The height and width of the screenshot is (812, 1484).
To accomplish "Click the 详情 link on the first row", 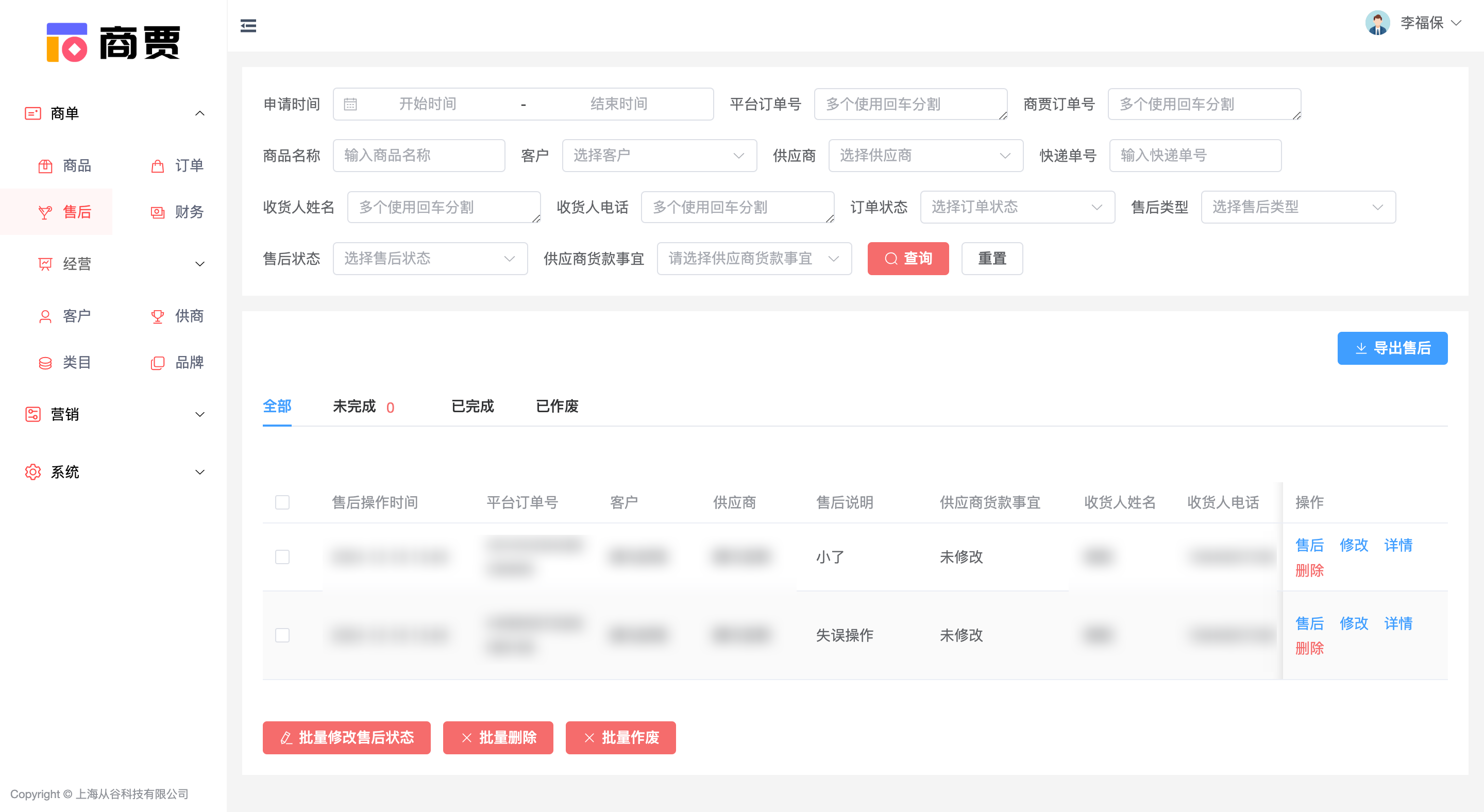I will pos(1398,545).
